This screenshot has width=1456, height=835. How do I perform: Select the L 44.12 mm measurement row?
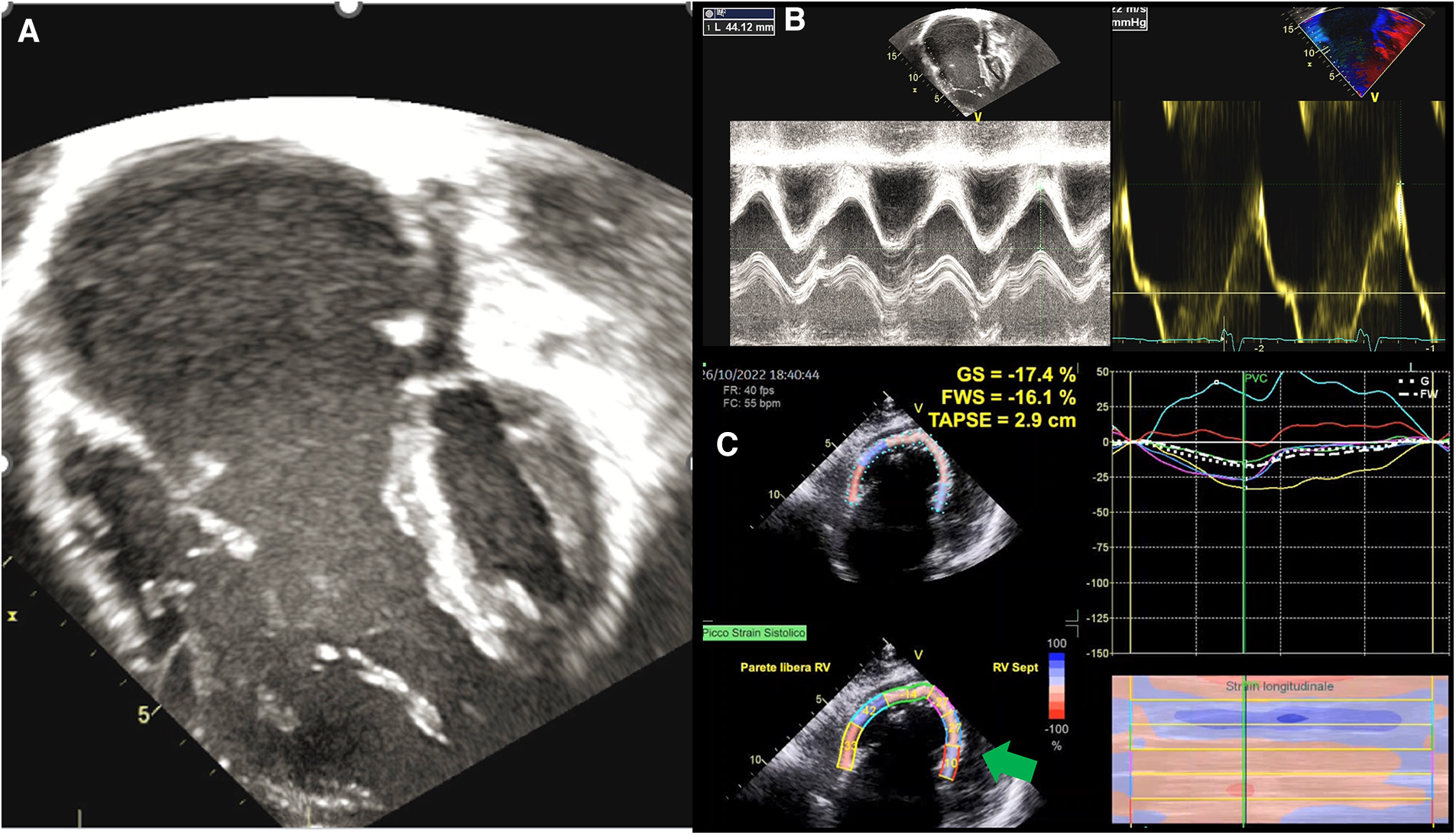coord(739,28)
